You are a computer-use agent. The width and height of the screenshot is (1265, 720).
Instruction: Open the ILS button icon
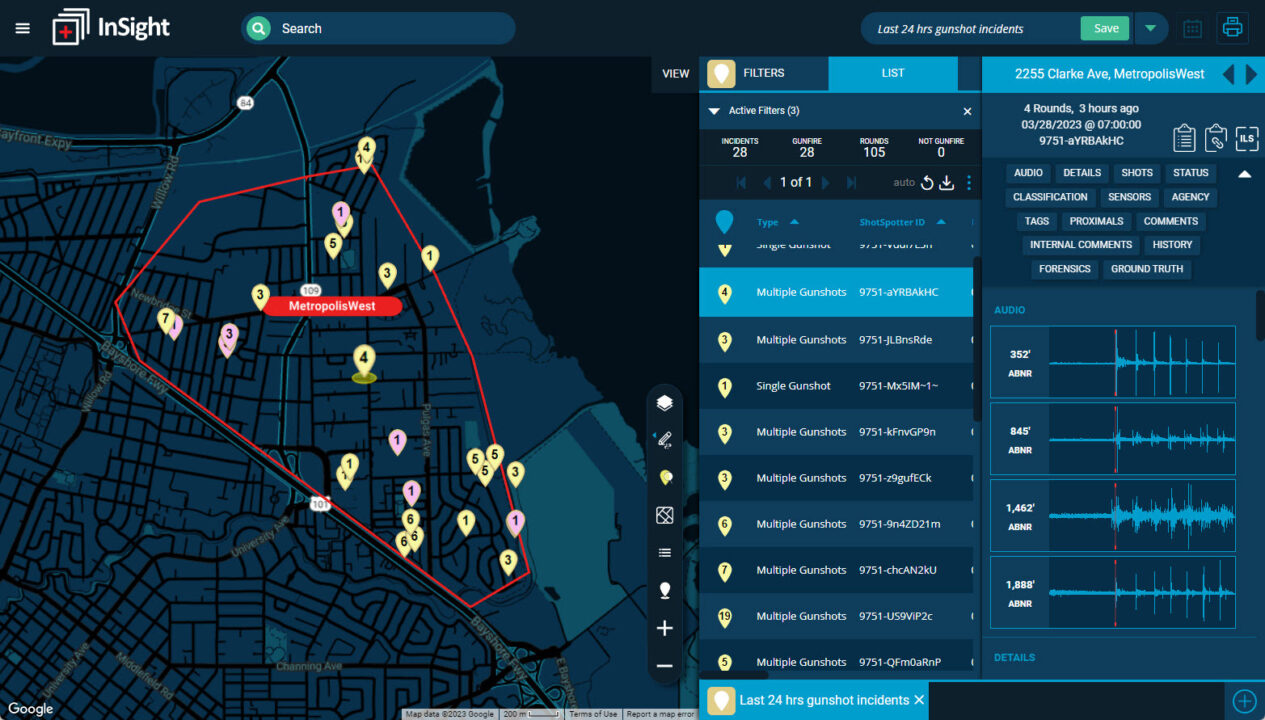pos(1247,138)
